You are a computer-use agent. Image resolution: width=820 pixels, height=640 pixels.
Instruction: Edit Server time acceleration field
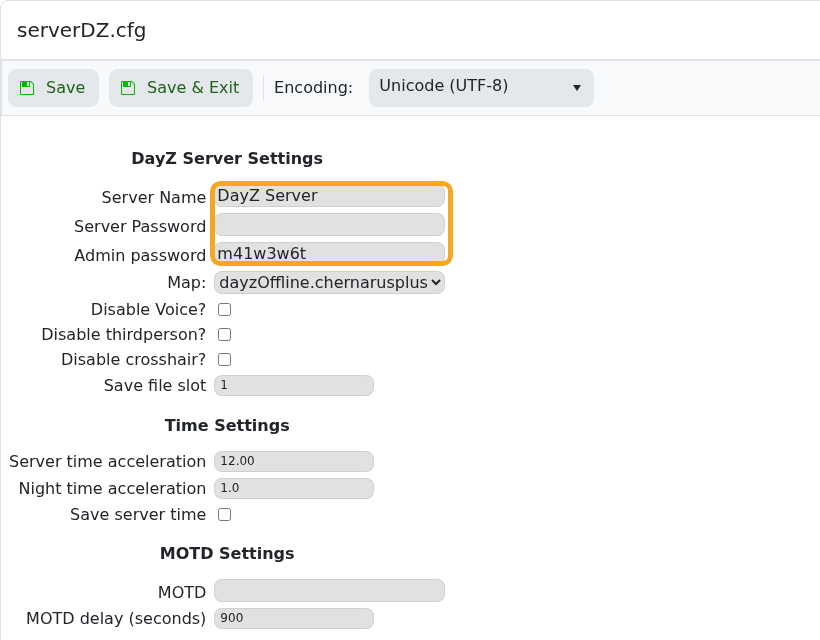[x=294, y=461]
